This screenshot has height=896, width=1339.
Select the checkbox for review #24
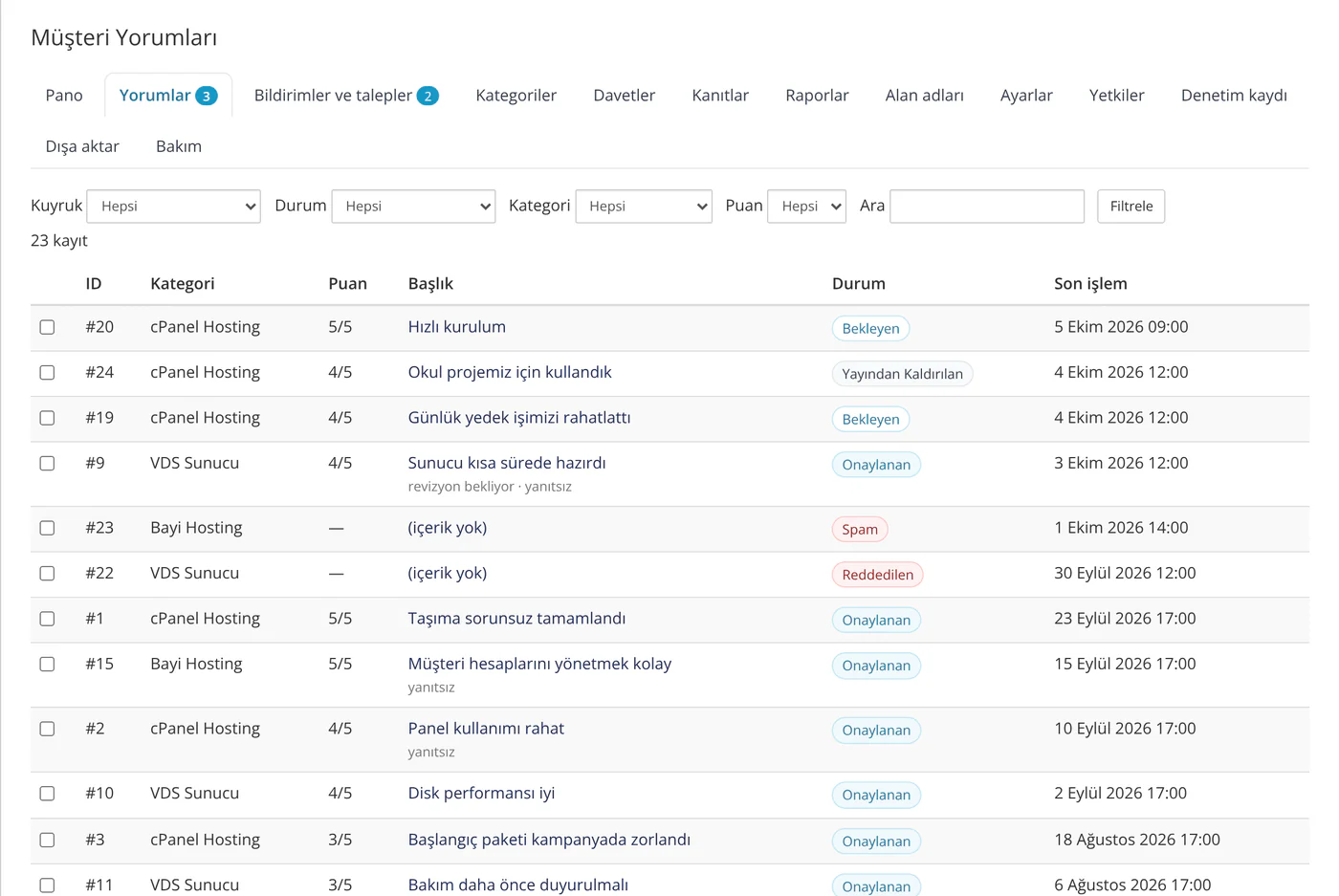point(47,373)
